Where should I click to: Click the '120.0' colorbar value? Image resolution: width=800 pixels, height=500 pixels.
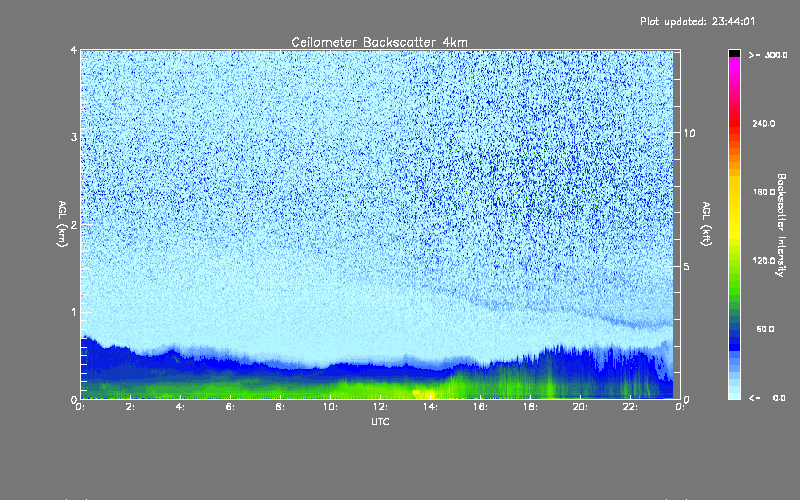coord(764,260)
